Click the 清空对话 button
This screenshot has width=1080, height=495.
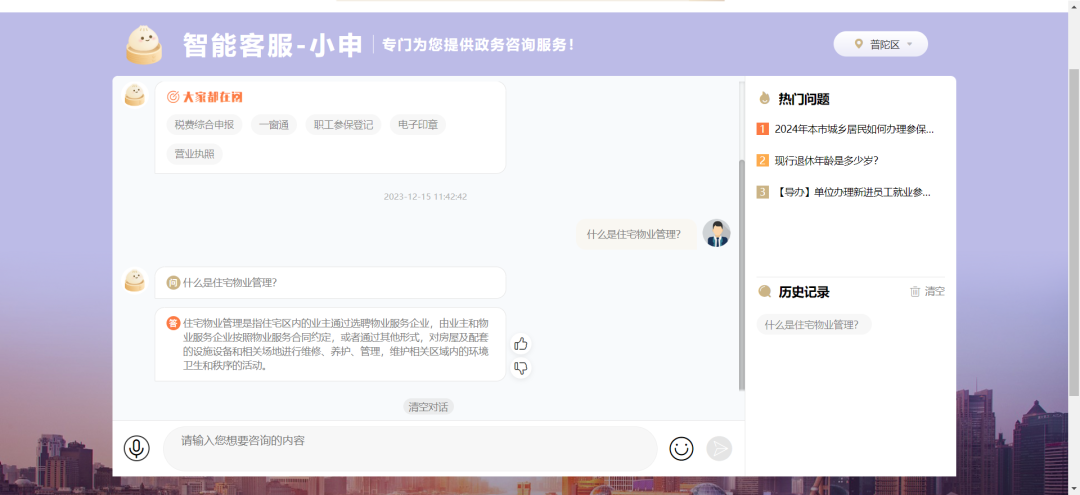(x=429, y=407)
